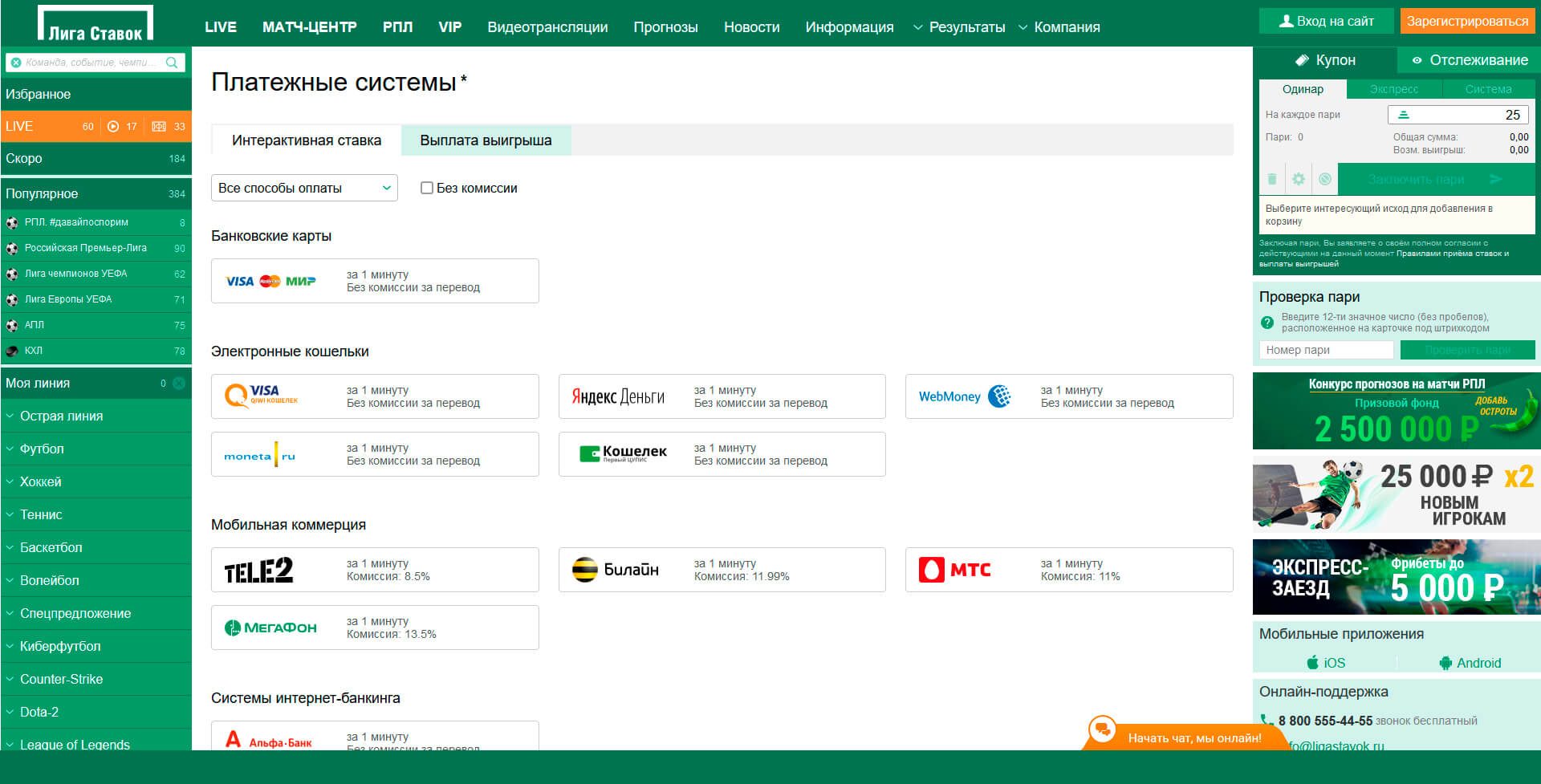Select QIWI Visa wallet payment
Screen dimensions: 1541x784
375,396
